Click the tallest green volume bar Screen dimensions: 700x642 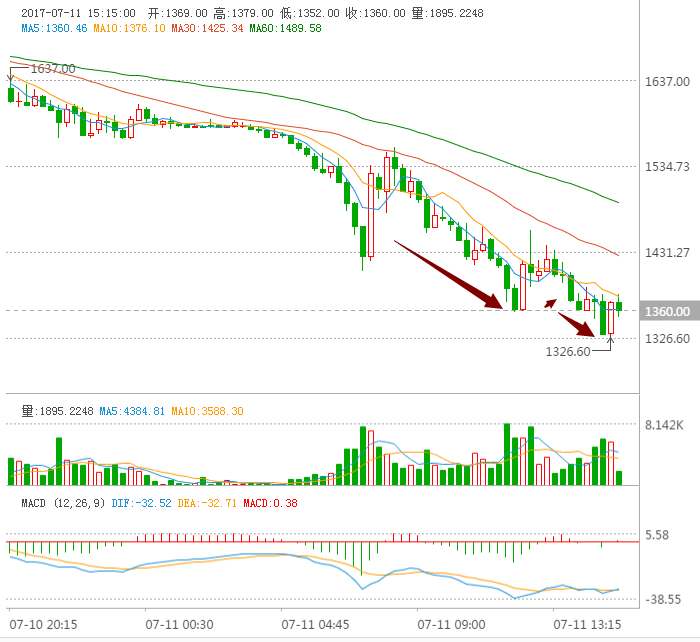(507, 454)
